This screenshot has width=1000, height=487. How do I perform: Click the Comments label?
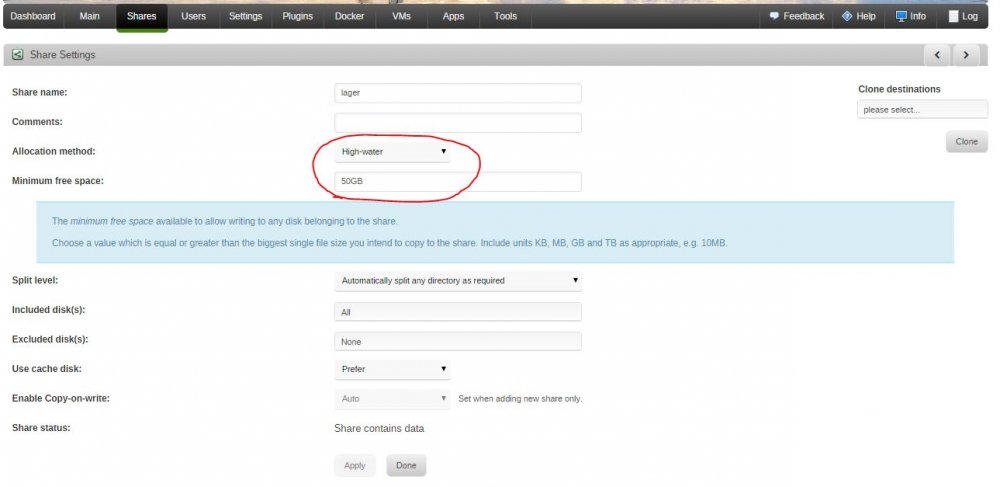pyautogui.click(x=37, y=122)
